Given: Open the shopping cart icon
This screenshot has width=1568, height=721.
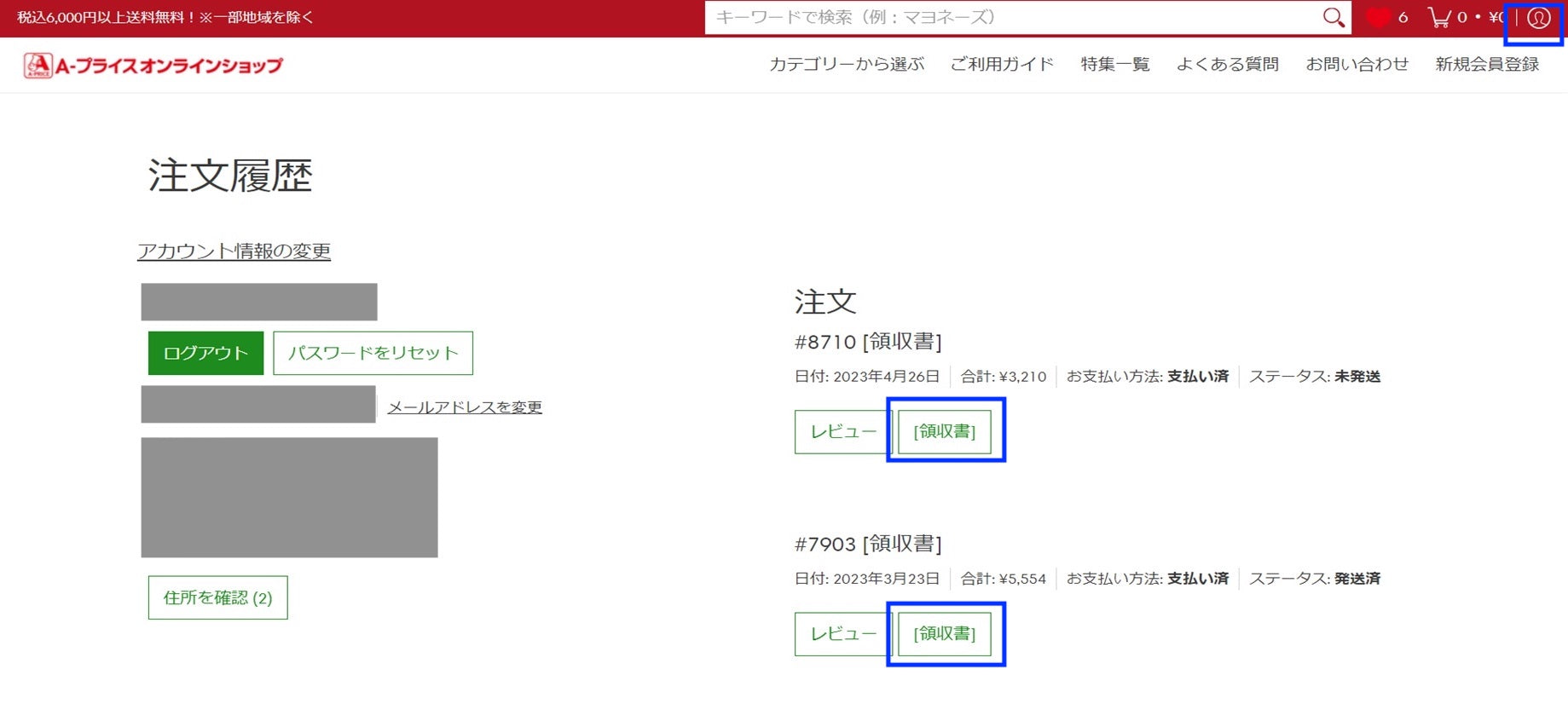Looking at the screenshot, I should (x=1440, y=18).
